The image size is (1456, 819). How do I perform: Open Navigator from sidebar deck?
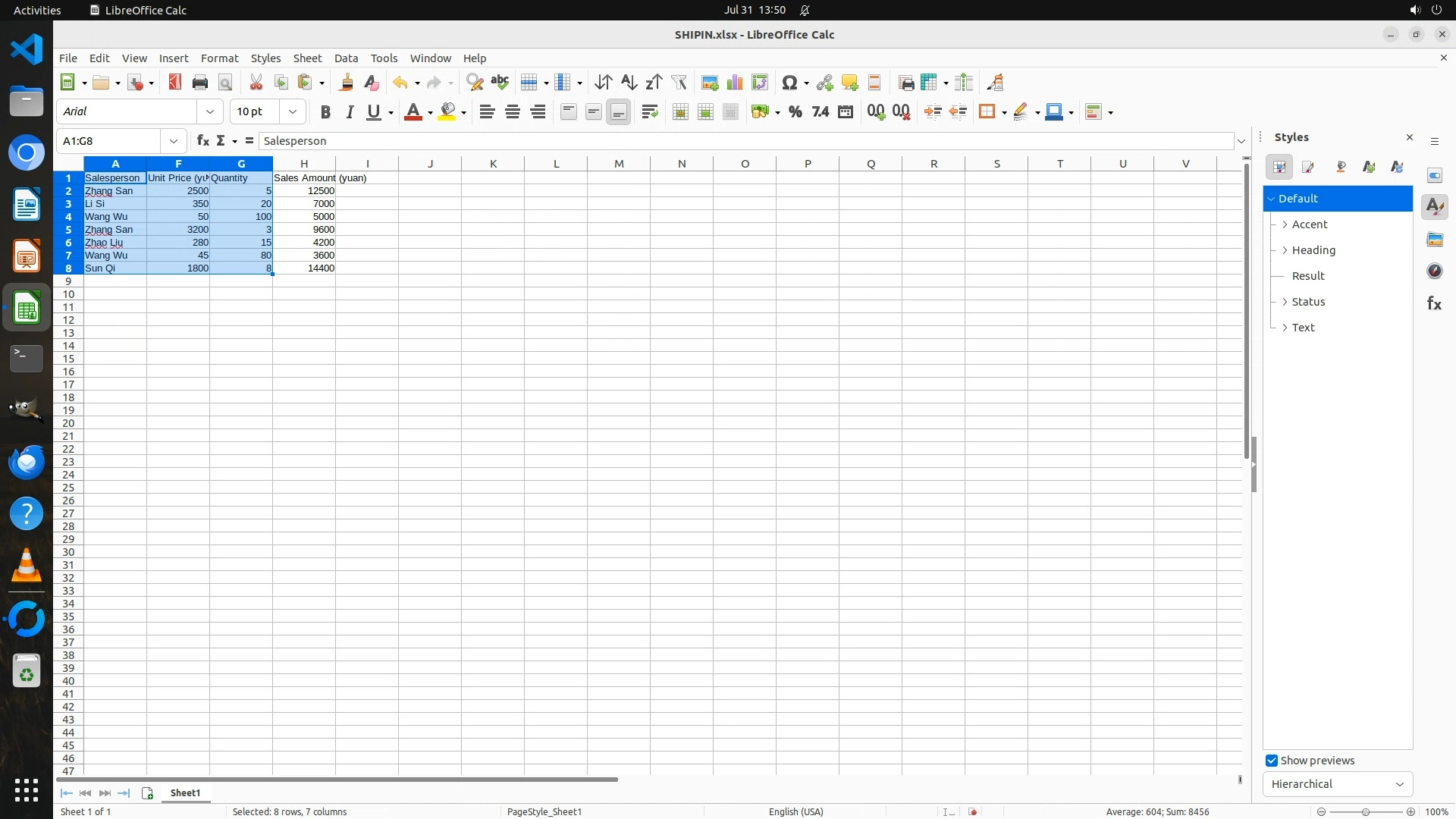tap(1434, 271)
